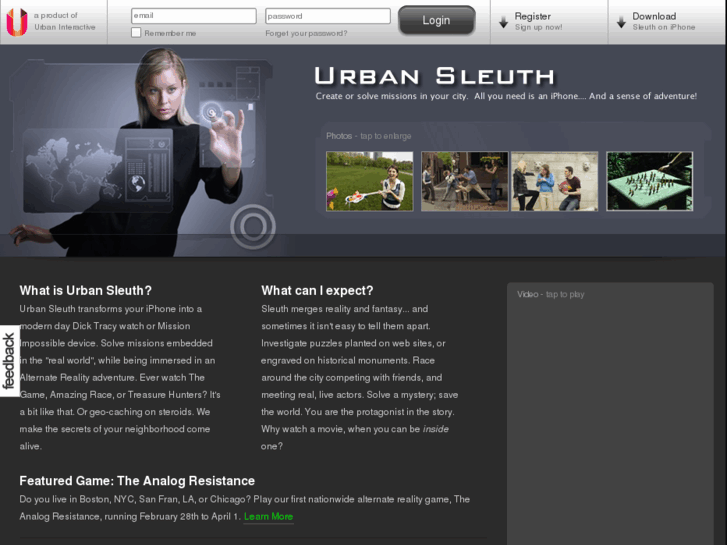The image size is (727, 545).
Task: Focus the email input field
Action: click(x=194, y=16)
